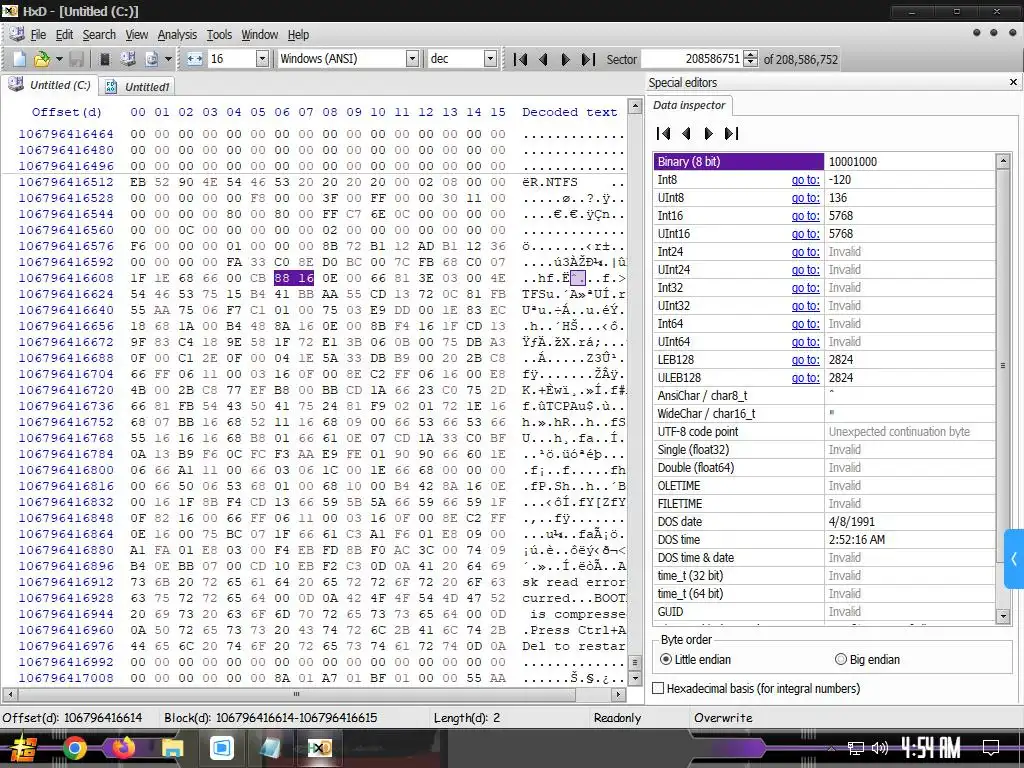Click the Open main memory chip icon
The height and width of the screenshot is (768, 1024).
point(104,59)
